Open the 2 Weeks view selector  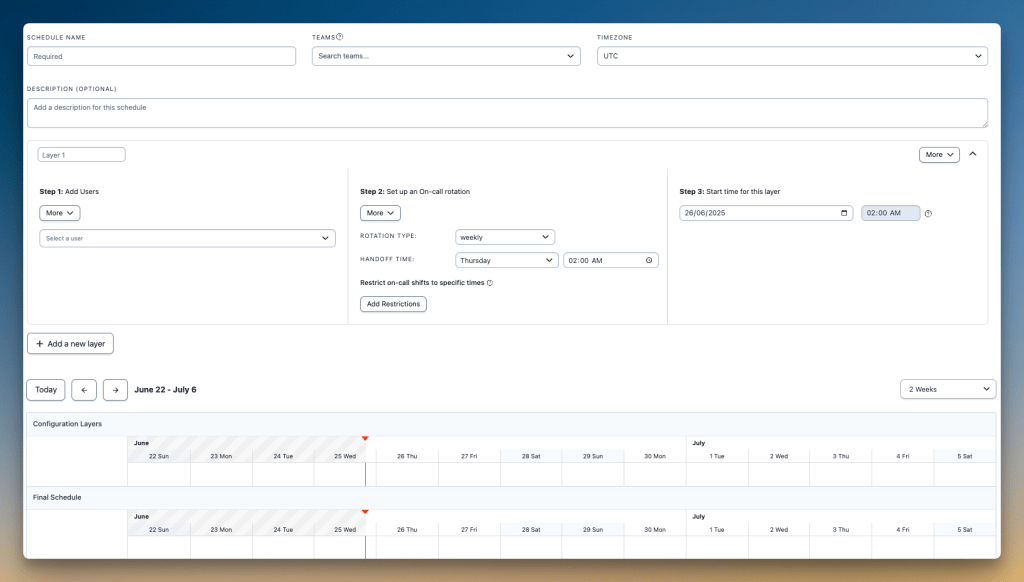[947, 388]
